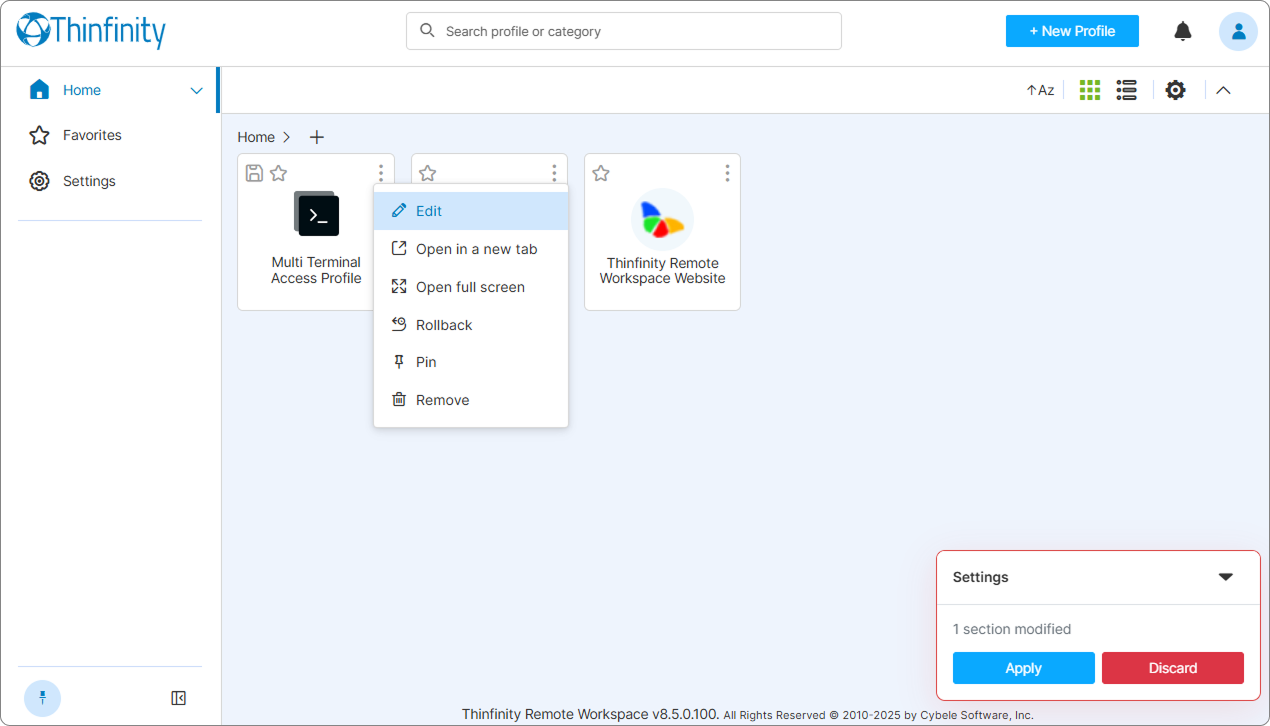Image resolution: width=1270 pixels, height=726 pixels.
Task: Select Remove in the context menu
Action: pyautogui.click(x=471, y=400)
